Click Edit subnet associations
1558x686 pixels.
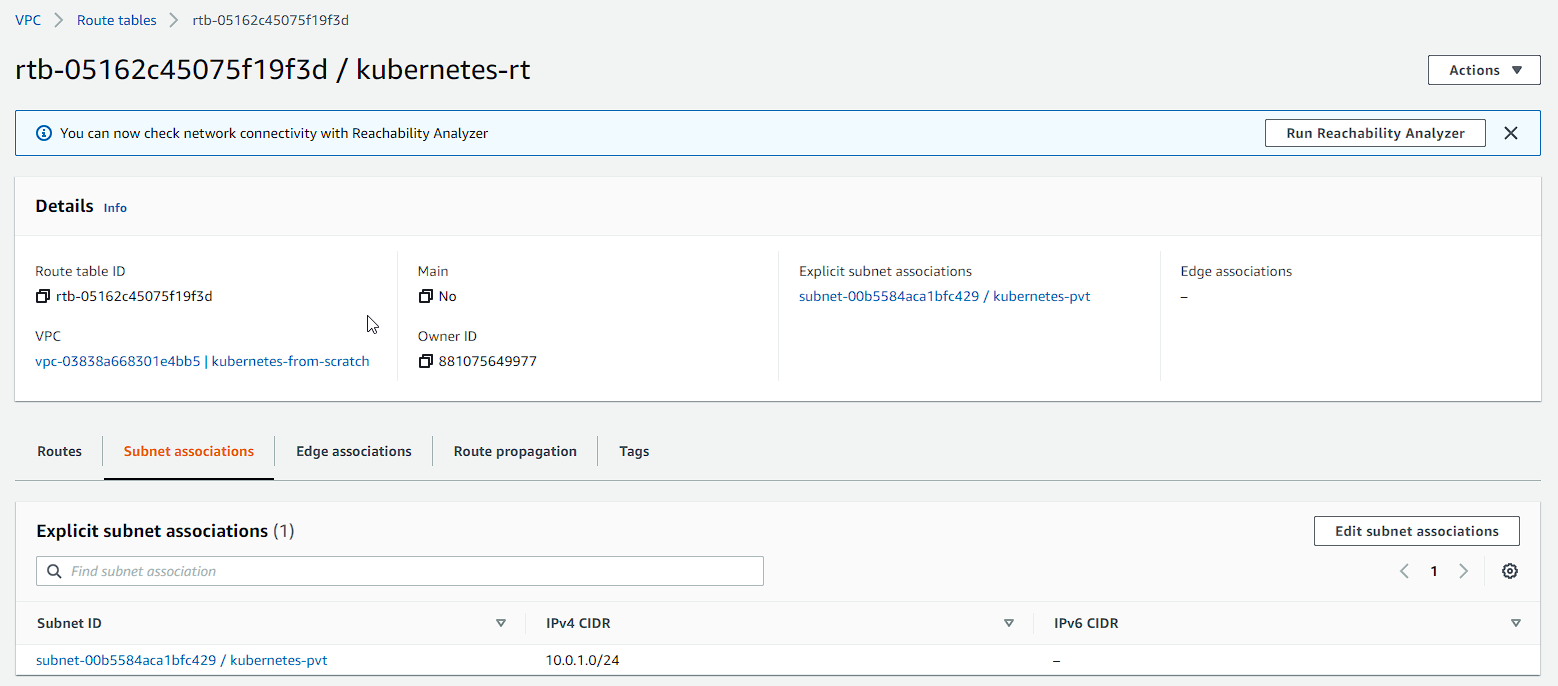[x=1416, y=531]
